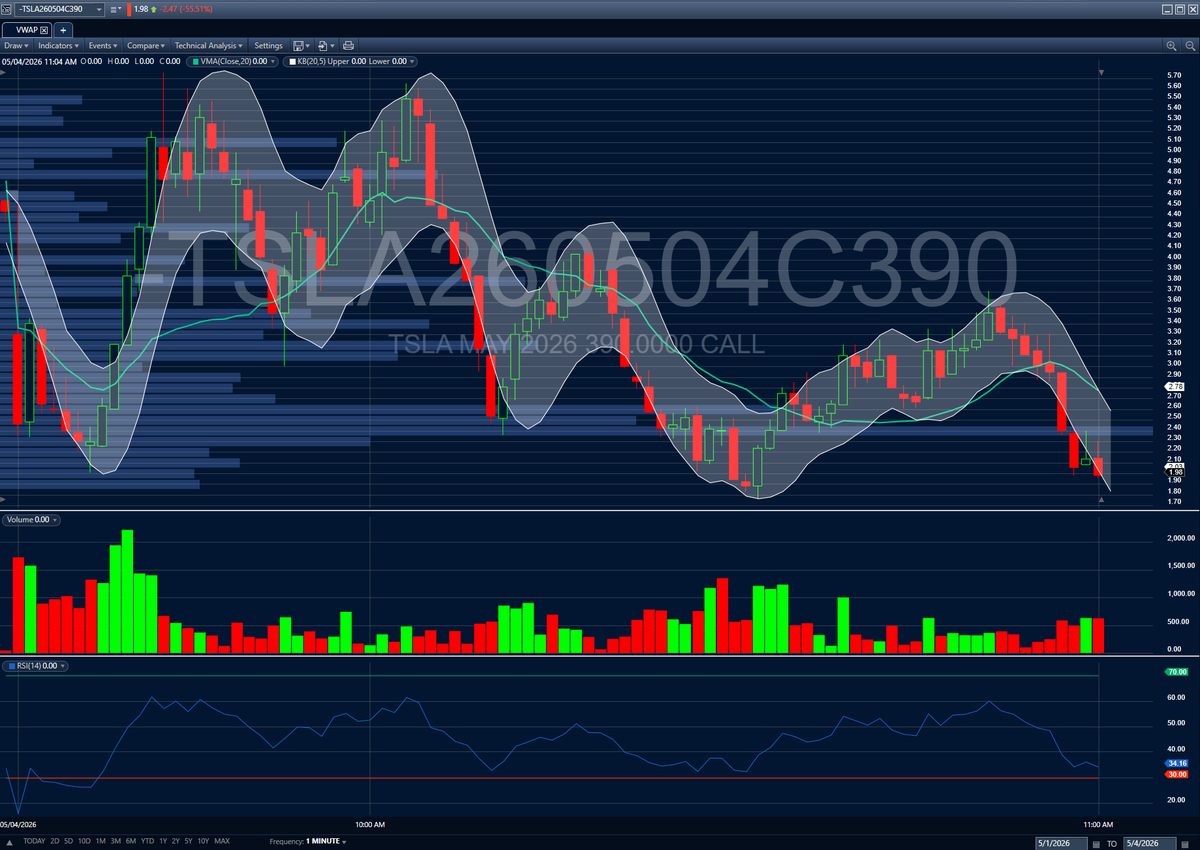This screenshot has width=1200, height=850.
Task: Select the 5D time range
Action: tap(68, 841)
